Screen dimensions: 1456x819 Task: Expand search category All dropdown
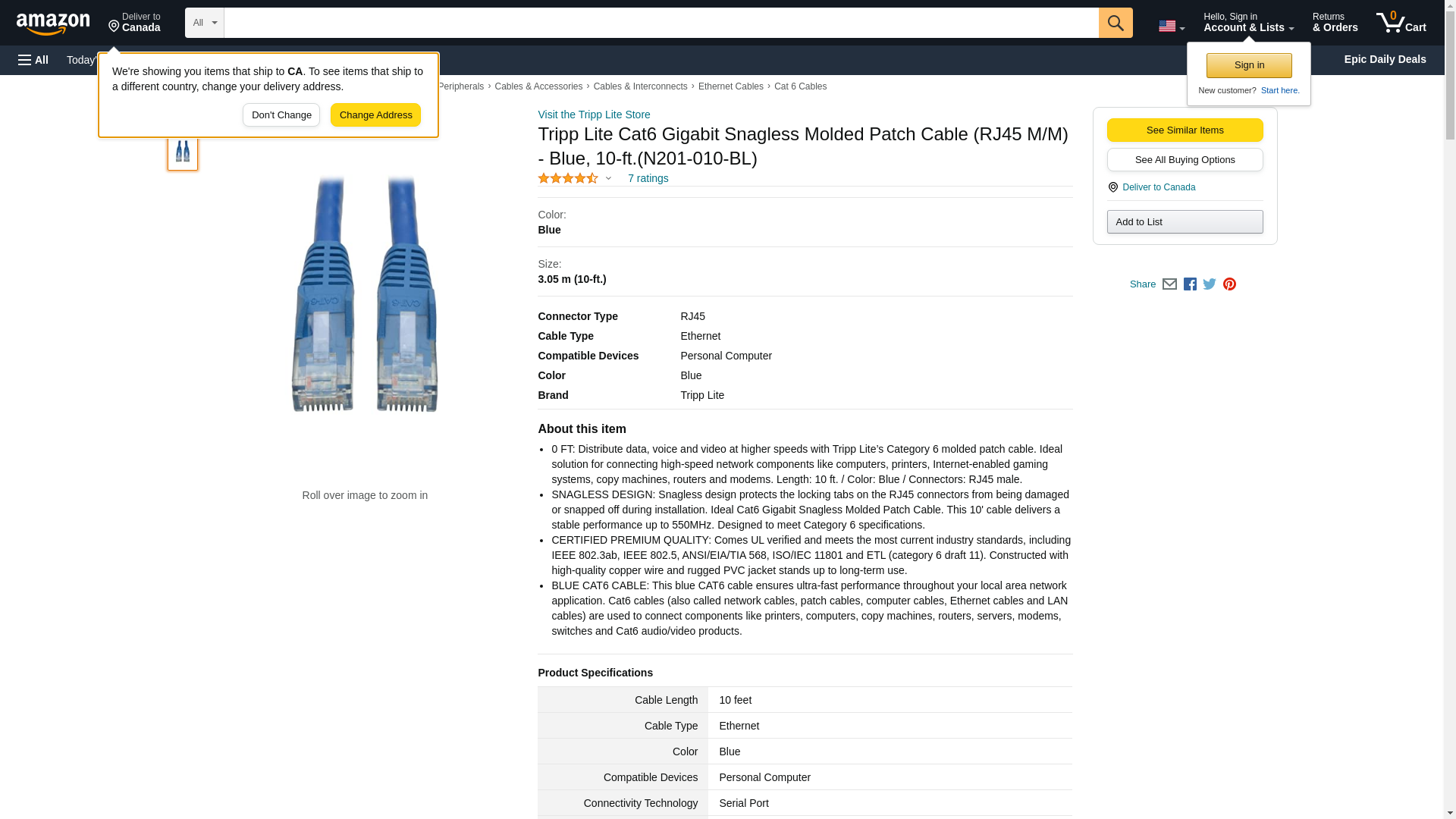click(x=204, y=23)
